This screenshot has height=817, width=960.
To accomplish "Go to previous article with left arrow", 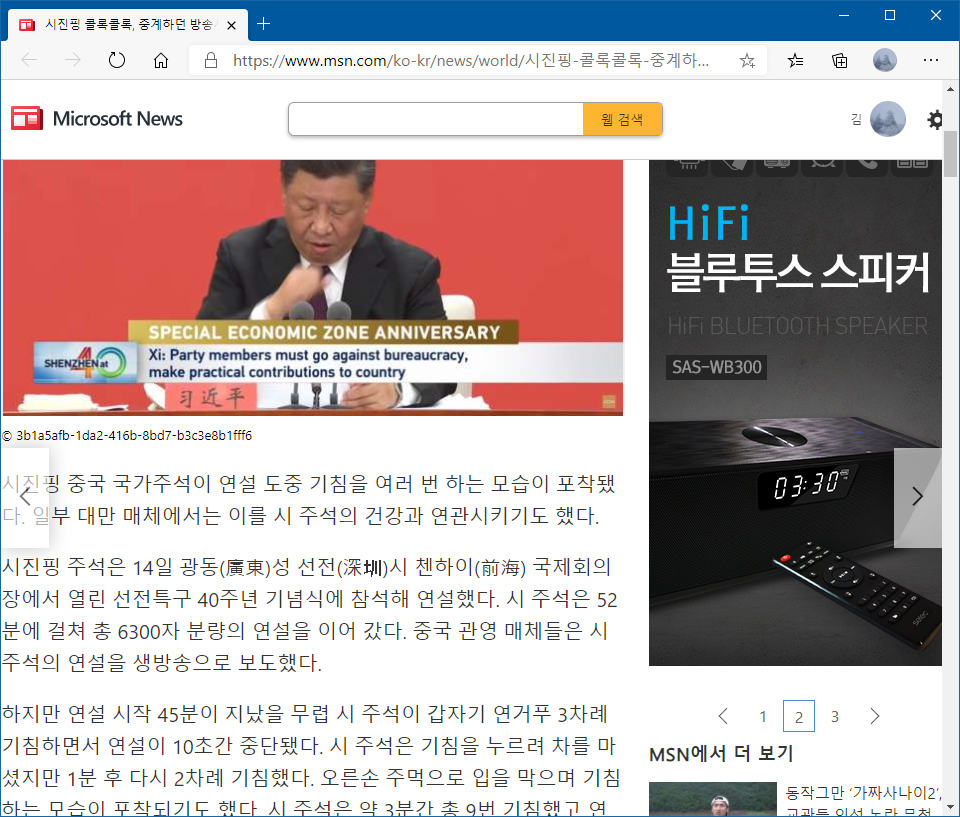I will [x=25, y=497].
